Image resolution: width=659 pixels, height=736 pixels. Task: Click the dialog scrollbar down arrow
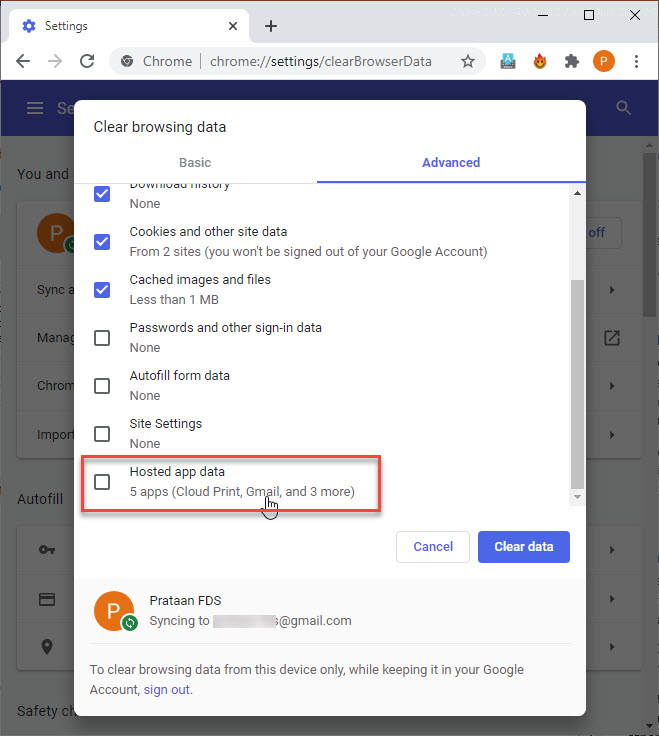tap(577, 497)
